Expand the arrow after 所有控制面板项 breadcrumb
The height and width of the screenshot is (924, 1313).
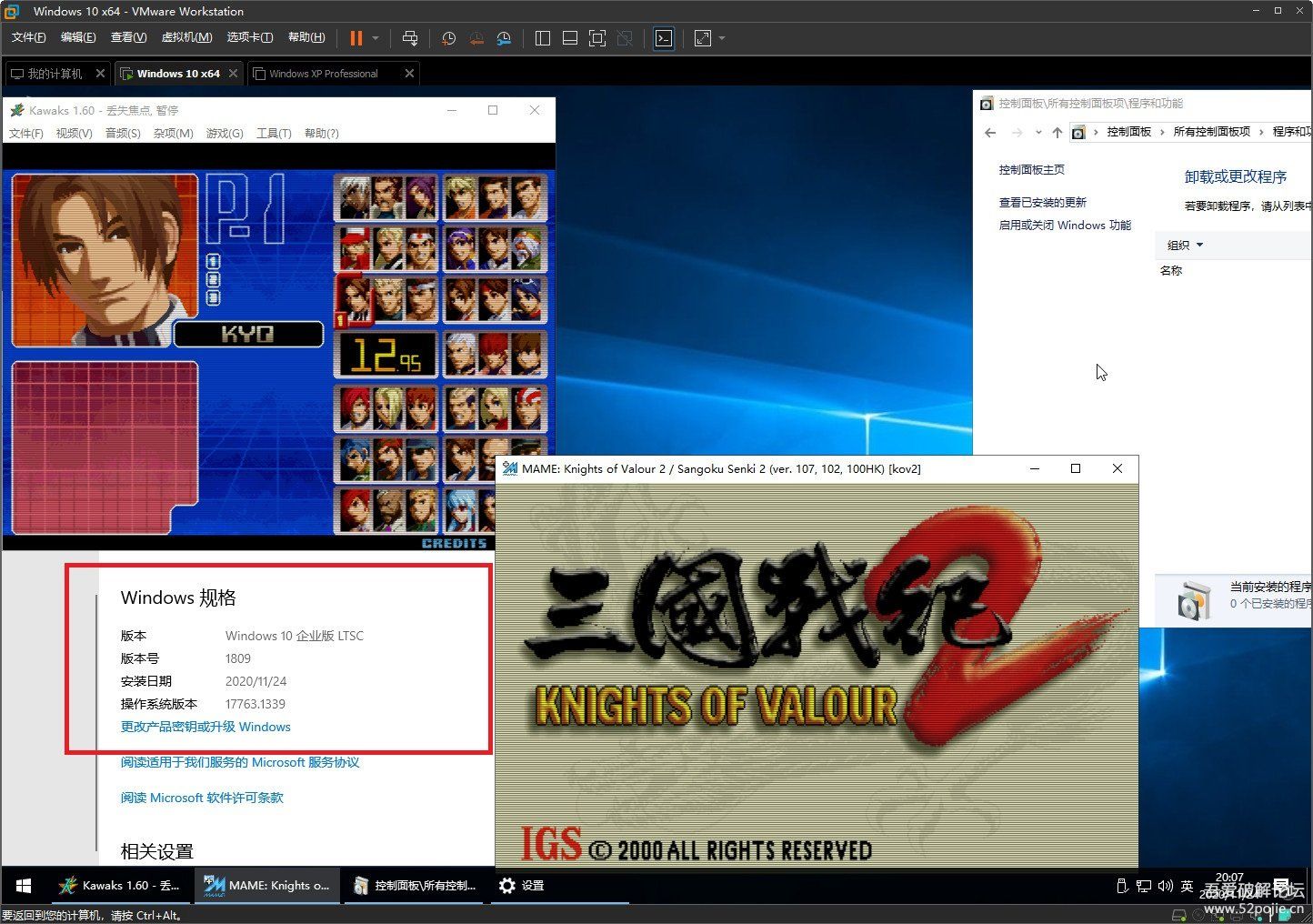coord(1261,132)
